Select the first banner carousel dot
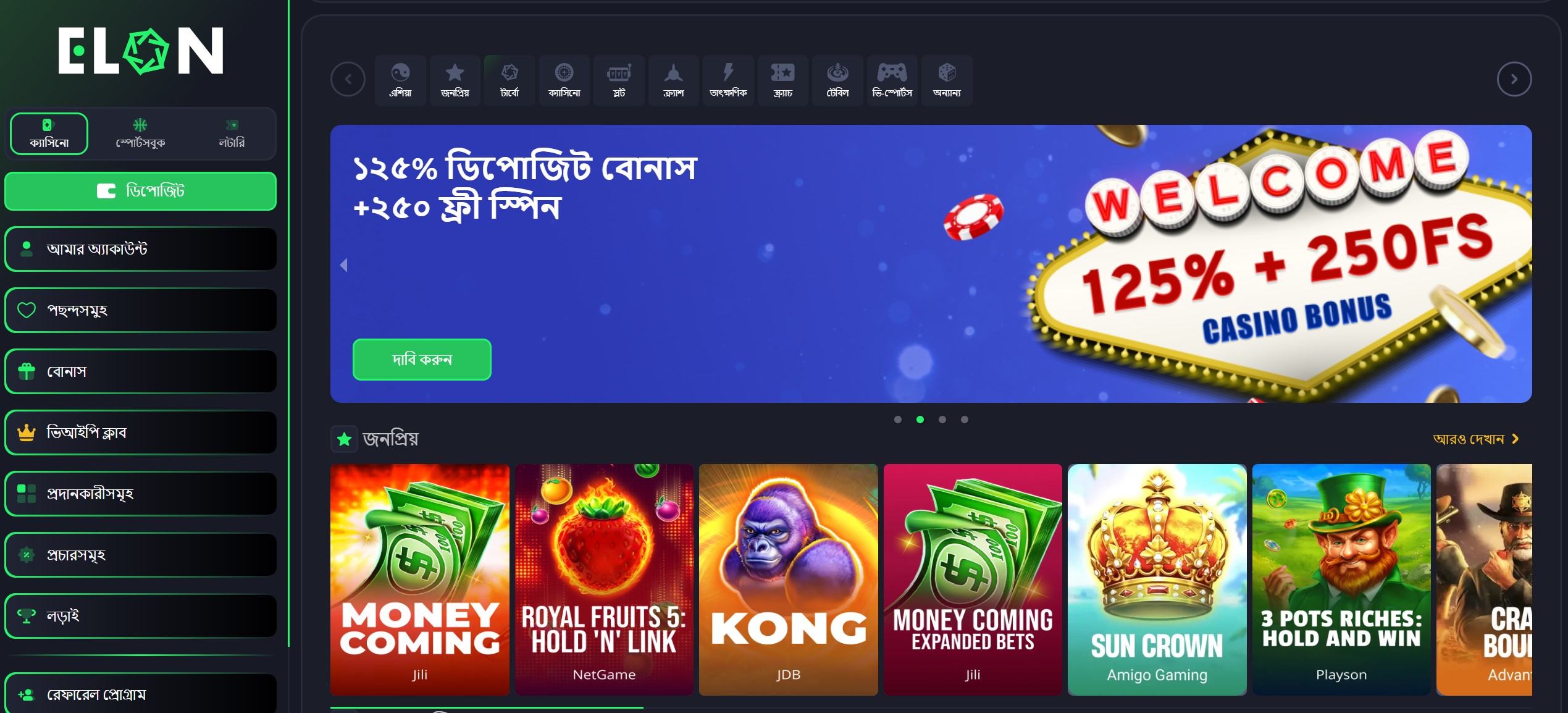This screenshot has width=1568, height=713. coord(898,420)
